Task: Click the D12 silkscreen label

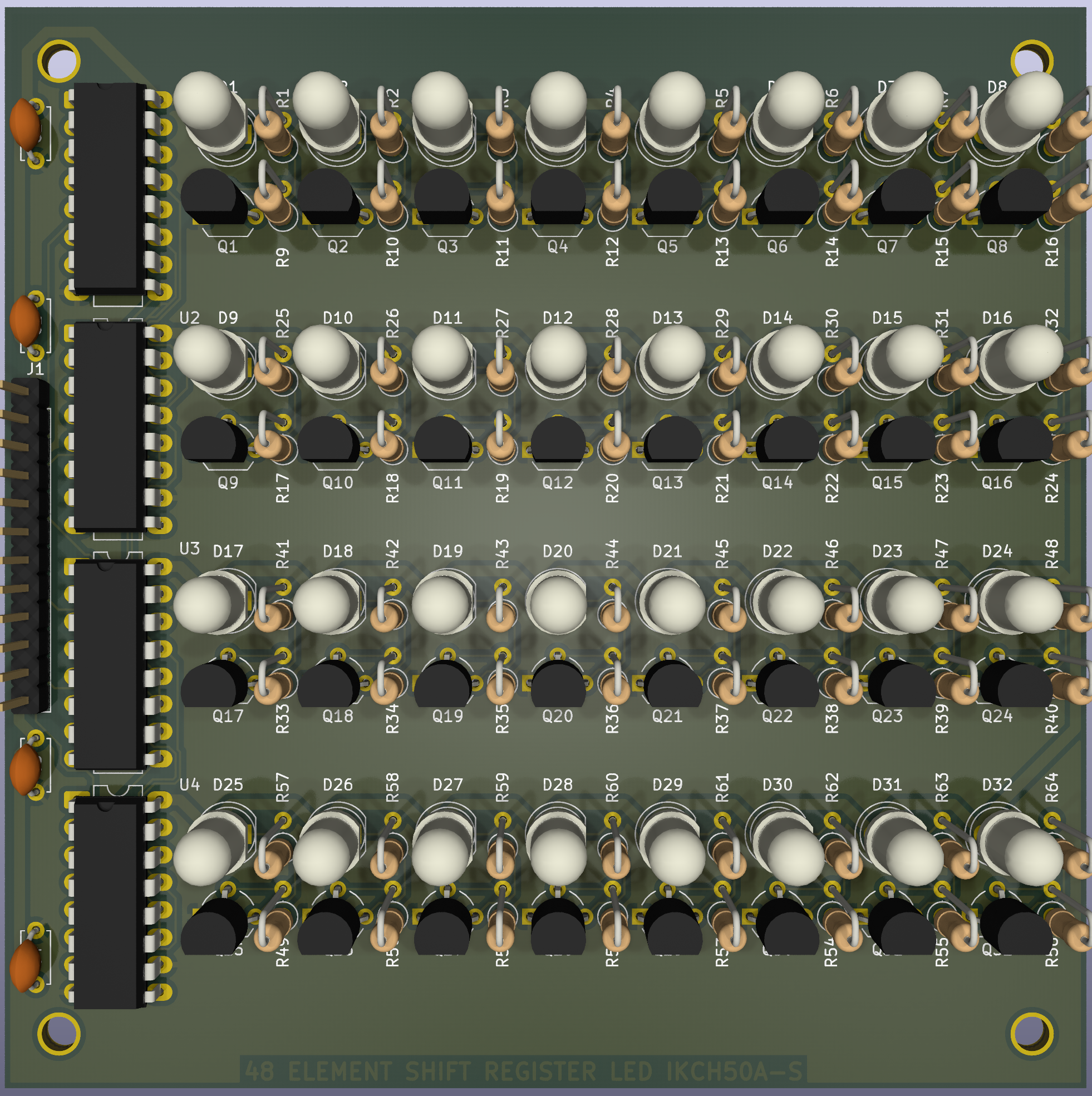Action: 557,318
